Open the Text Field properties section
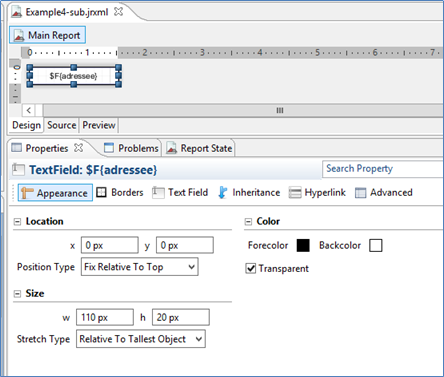444x377 pixels. 180,193
